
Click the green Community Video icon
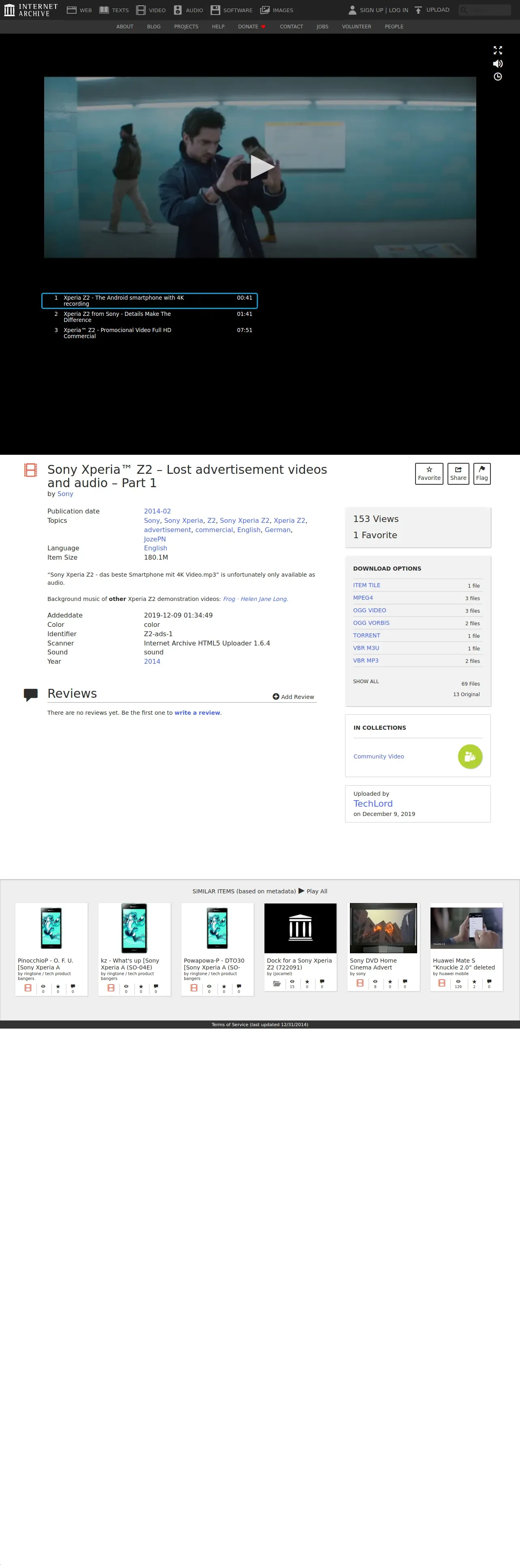point(470,756)
